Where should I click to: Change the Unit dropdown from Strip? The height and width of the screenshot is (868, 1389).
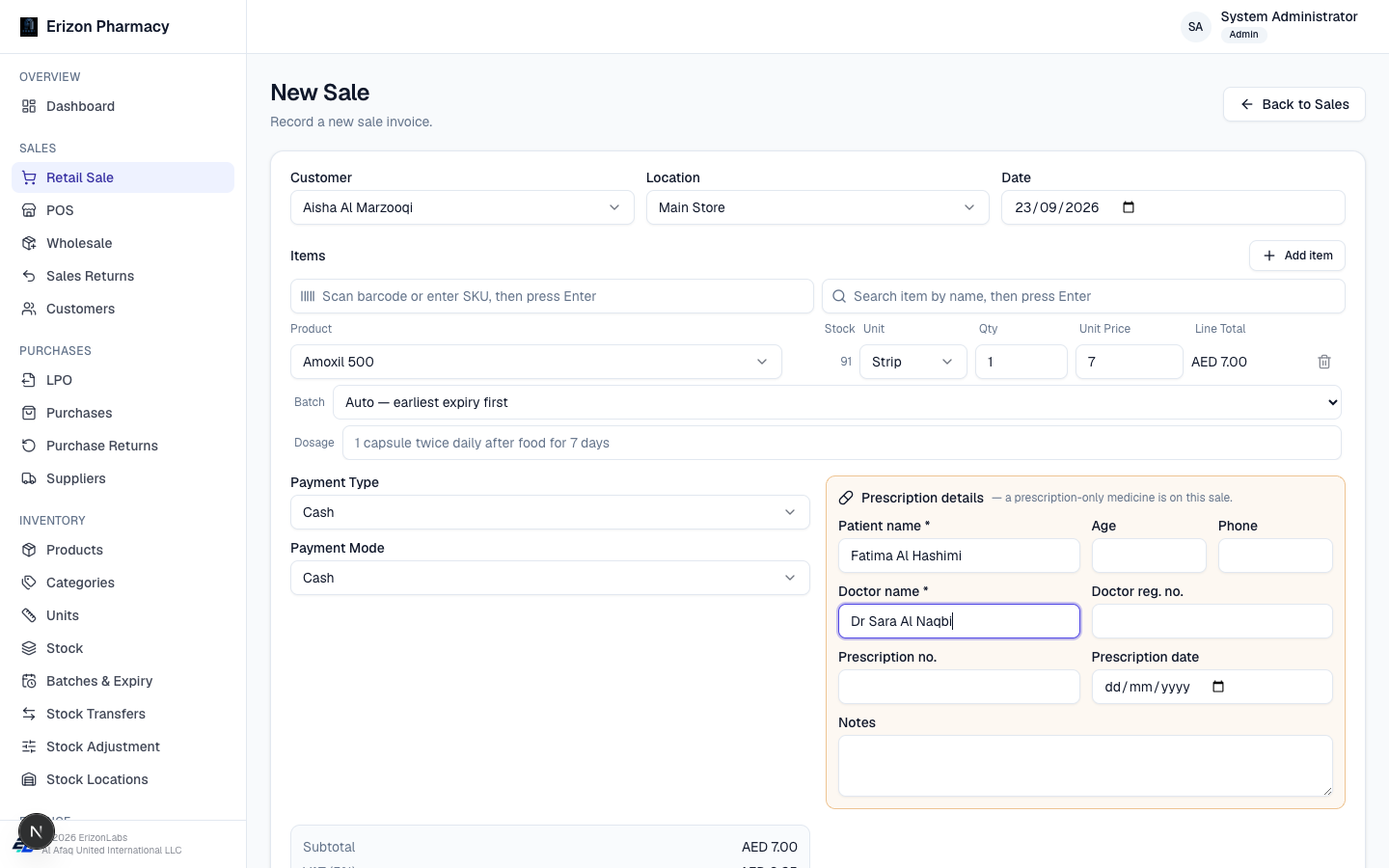[913, 362]
